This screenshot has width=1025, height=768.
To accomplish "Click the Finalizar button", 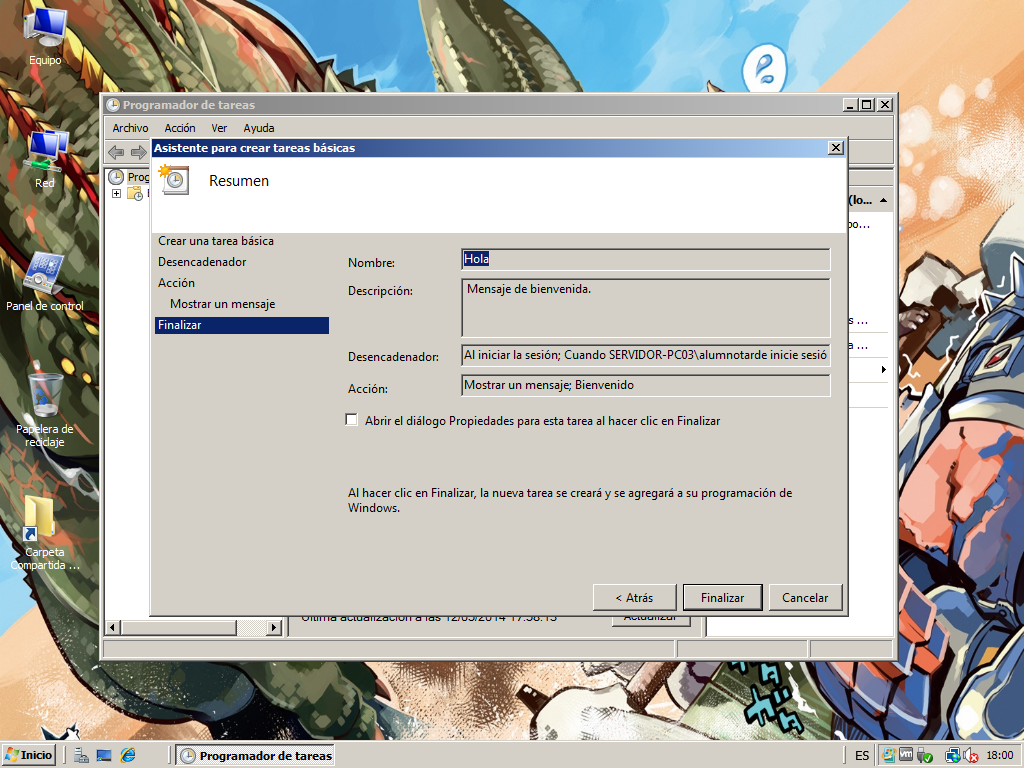I will [722, 597].
